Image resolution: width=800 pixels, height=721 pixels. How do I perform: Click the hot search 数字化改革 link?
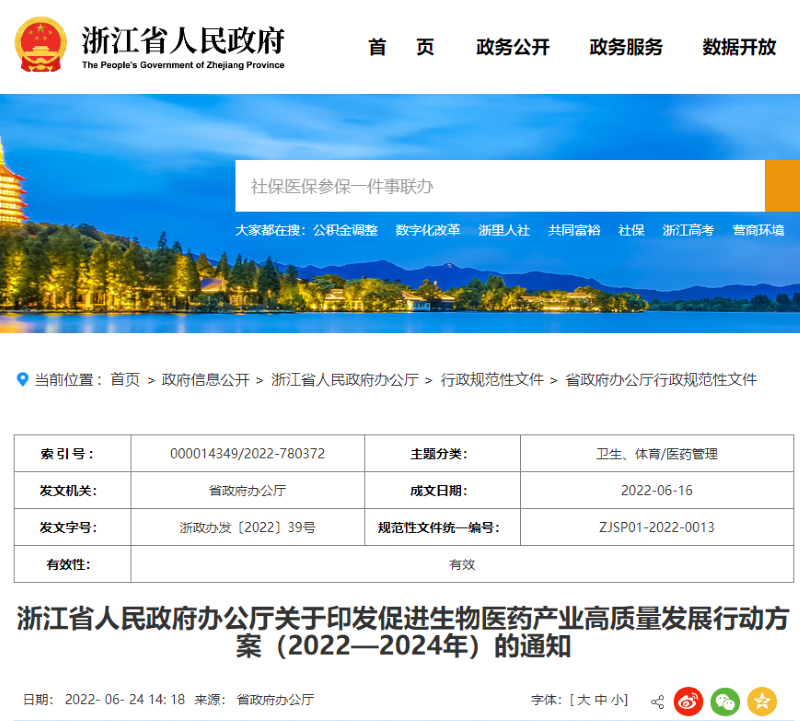tap(428, 227)
